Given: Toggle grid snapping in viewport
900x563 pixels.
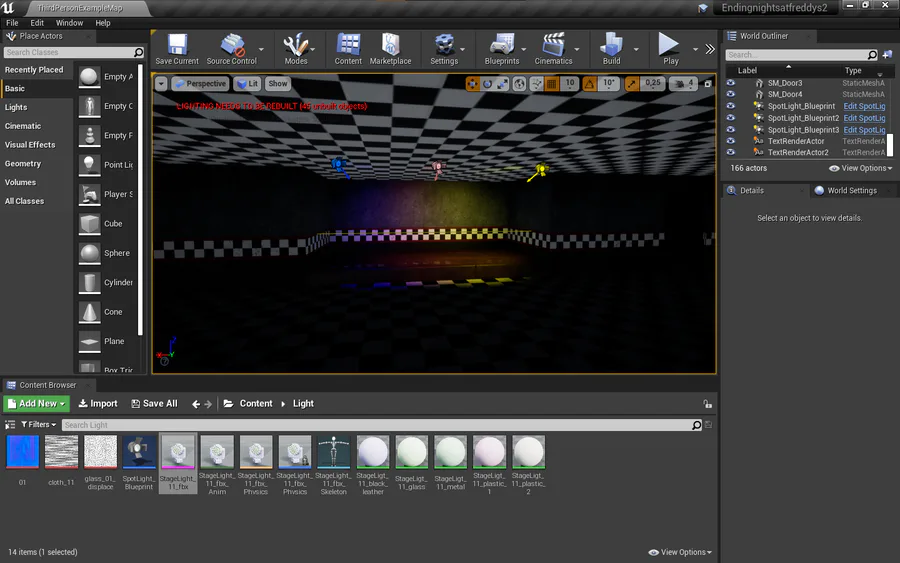Looking at the screenshot, I should [552, 84].
